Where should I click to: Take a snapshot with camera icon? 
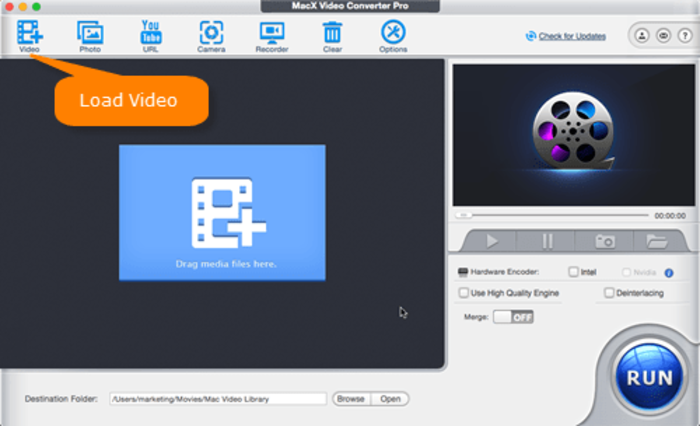[605, 241]
